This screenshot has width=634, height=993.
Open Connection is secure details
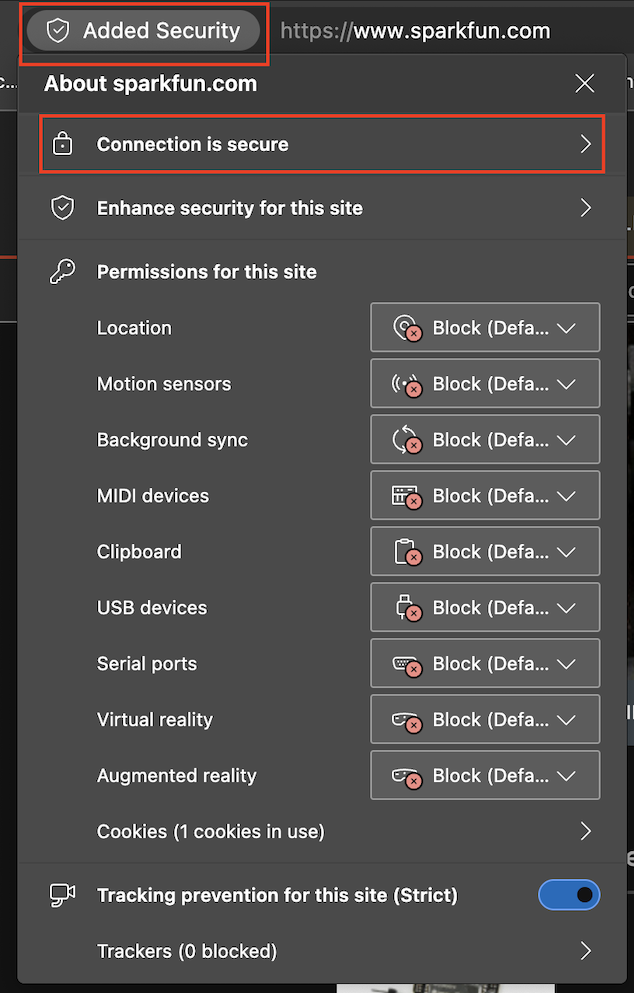(x=320, y=145)
